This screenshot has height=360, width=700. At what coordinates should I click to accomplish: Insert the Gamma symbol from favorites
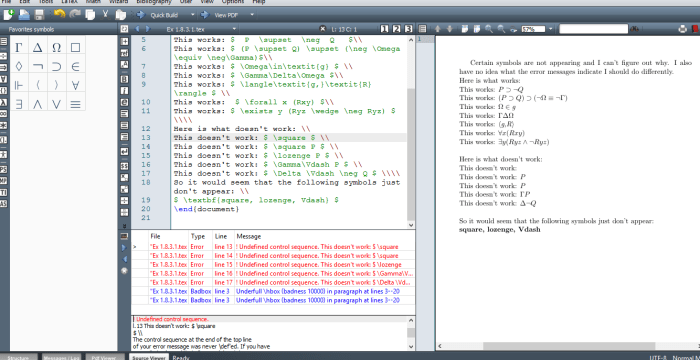click(x=19, y=48)
